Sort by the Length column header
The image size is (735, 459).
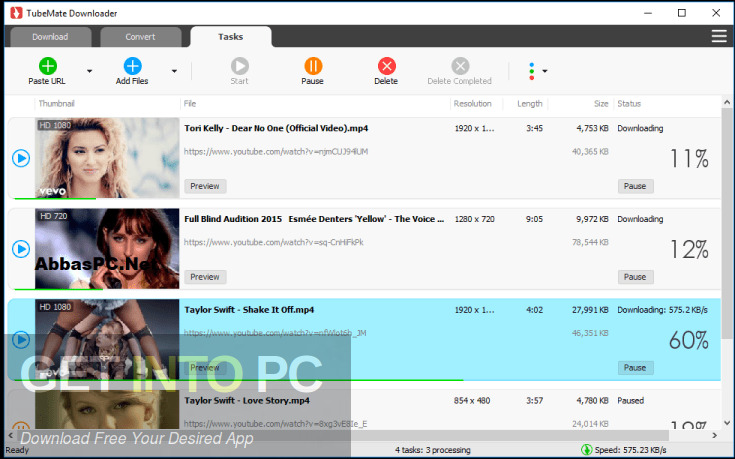530,104
